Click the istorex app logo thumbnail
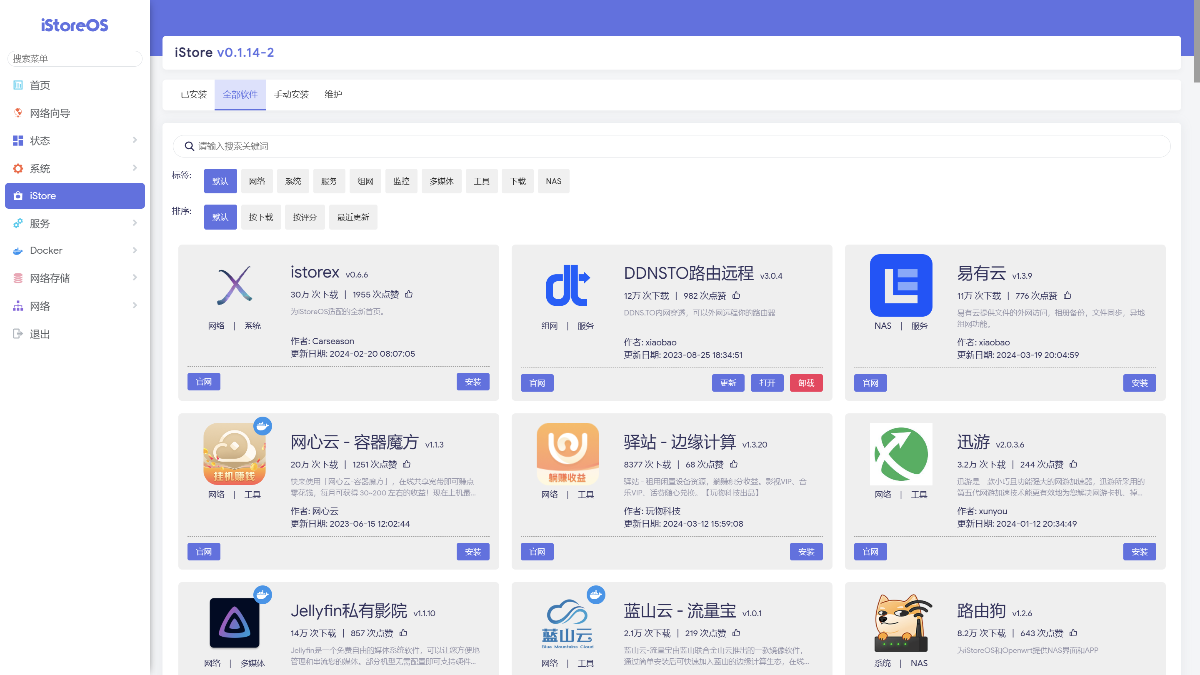 pos(233,285)
